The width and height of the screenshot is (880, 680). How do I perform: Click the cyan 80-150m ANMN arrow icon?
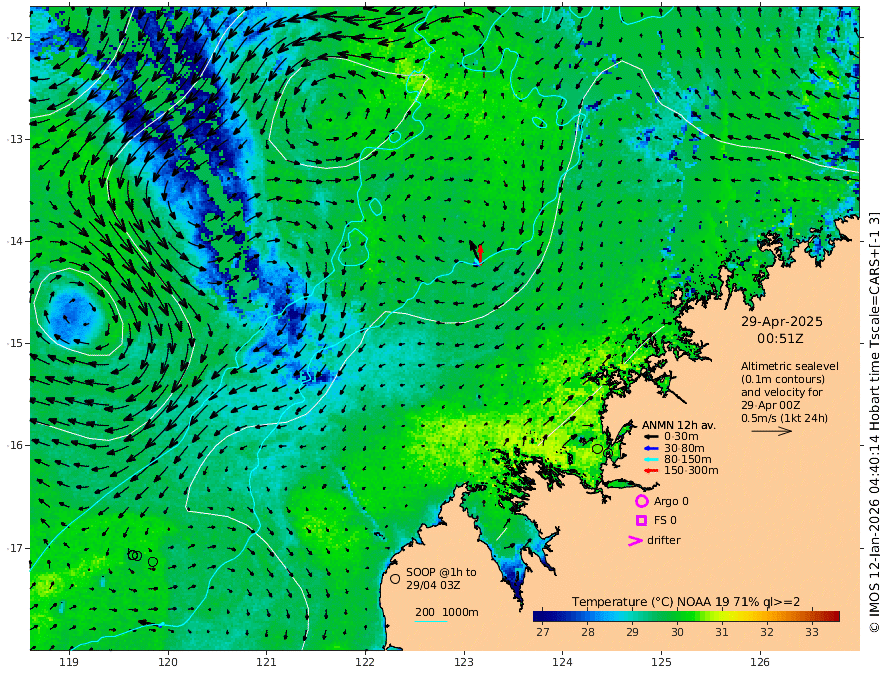(x=651, y=460)
